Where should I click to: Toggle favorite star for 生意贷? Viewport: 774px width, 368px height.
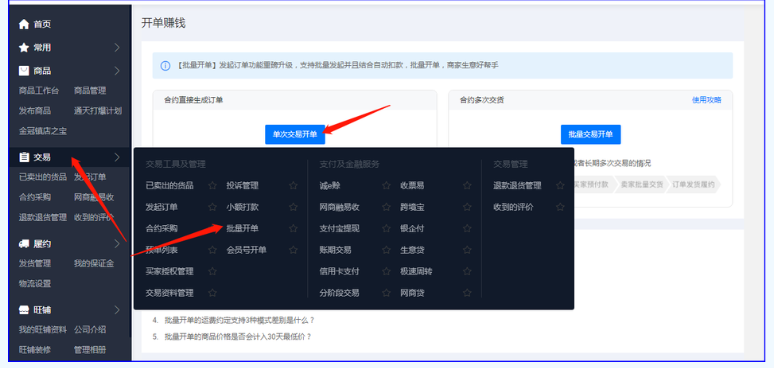pos(467,250)
